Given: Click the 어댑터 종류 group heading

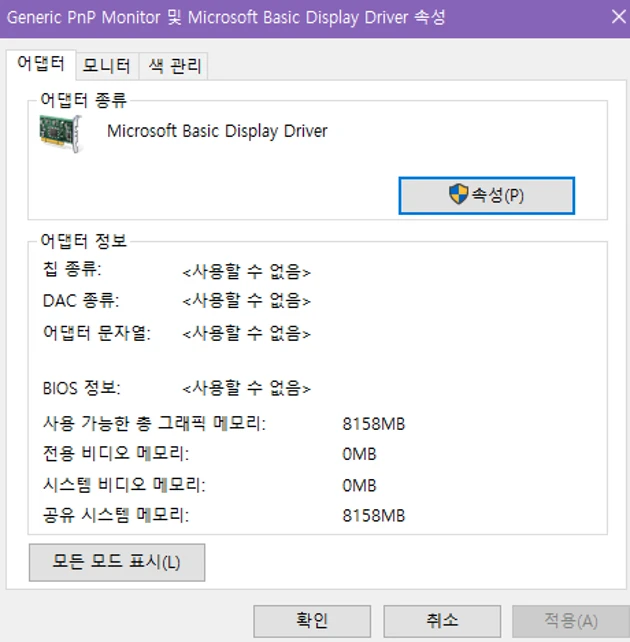Looking at the screenshot, I should 84,100.
